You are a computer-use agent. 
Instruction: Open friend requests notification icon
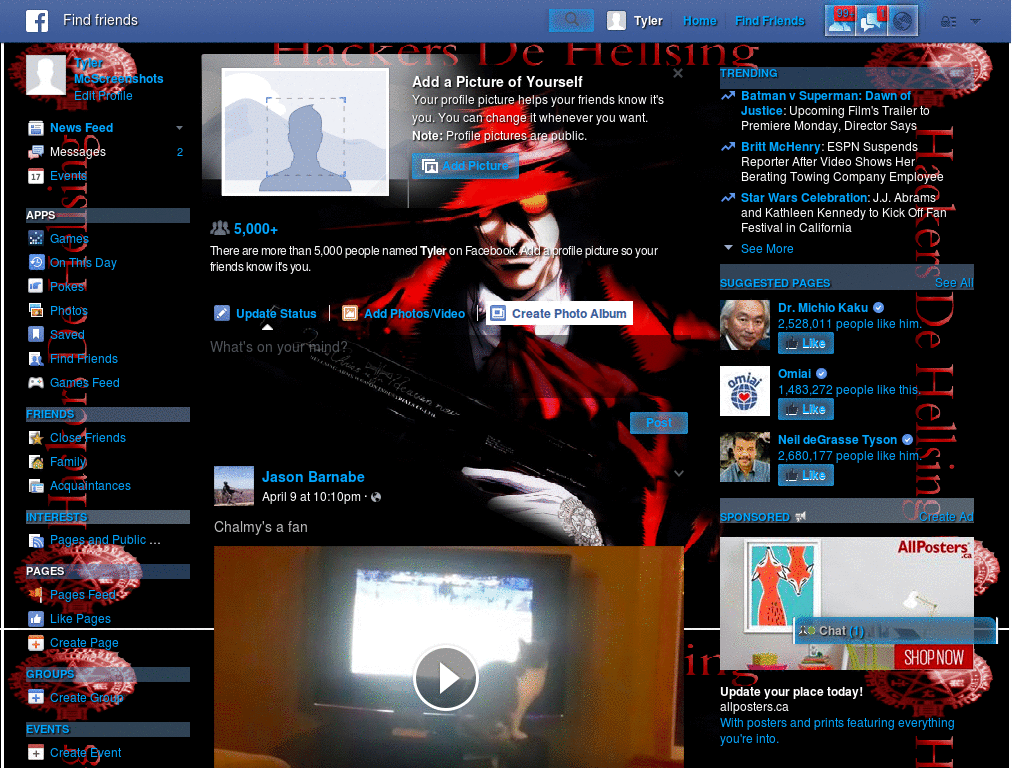coord(840,21)
